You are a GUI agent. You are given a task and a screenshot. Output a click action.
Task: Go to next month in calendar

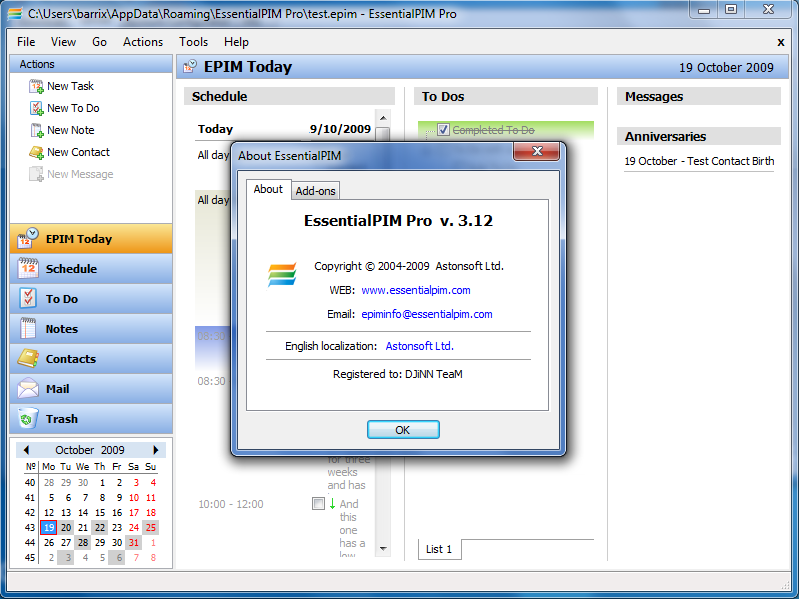pos(156,450)
